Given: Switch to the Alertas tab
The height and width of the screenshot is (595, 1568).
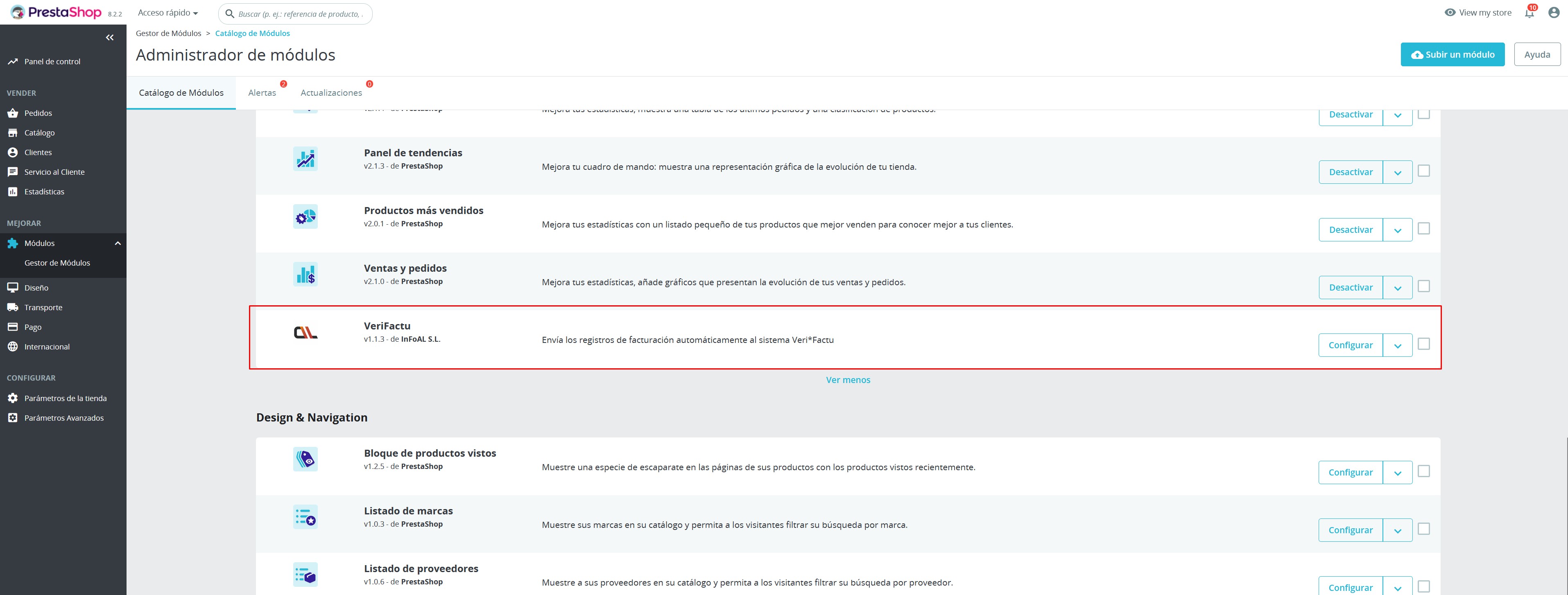Looking at the screenshot, I should pos(262,92).
